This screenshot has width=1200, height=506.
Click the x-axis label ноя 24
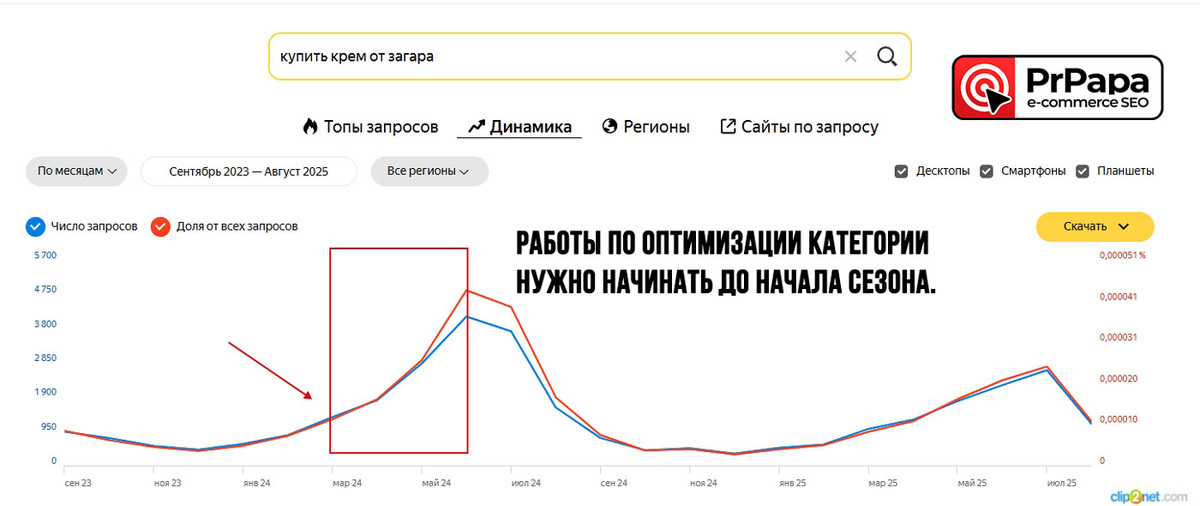coord(703,482)
